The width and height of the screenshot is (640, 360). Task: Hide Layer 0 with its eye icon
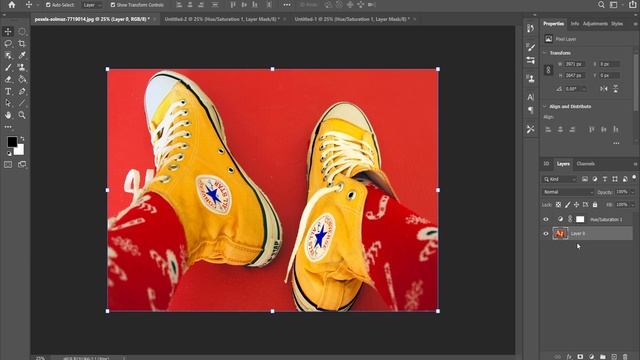[x=546, y=234]
